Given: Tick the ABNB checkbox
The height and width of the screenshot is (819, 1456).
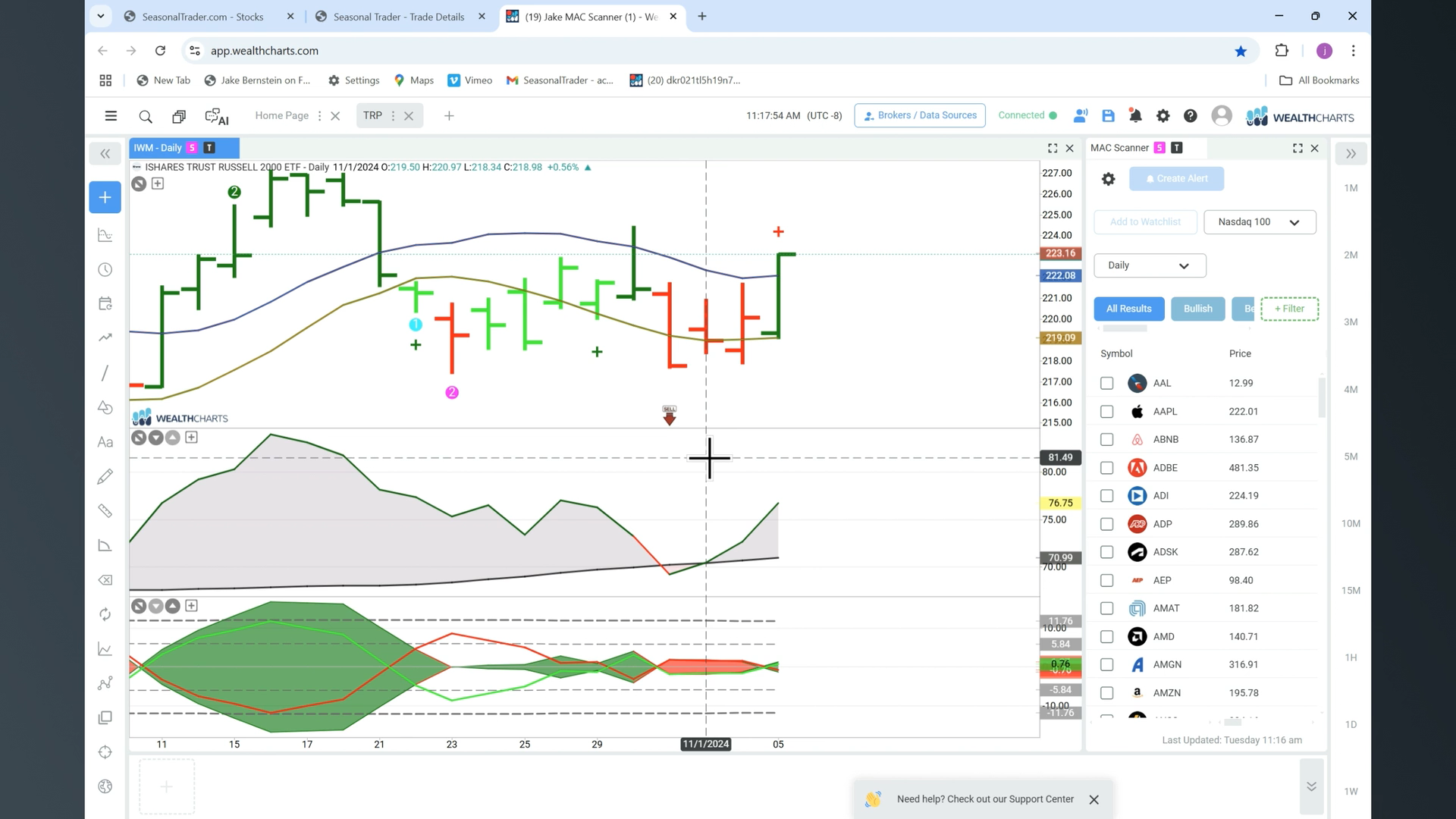Looking at the screenshot, I should click(x=1106, y=440).
